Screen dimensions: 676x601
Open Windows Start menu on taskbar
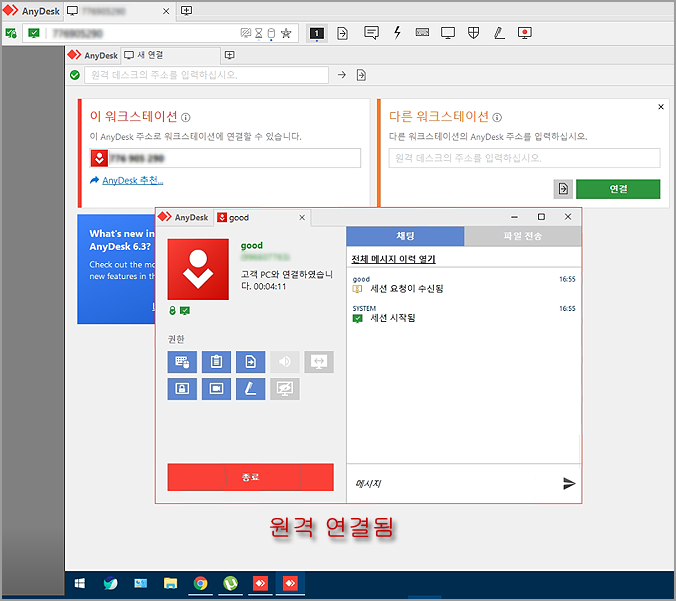click(80, 583)
